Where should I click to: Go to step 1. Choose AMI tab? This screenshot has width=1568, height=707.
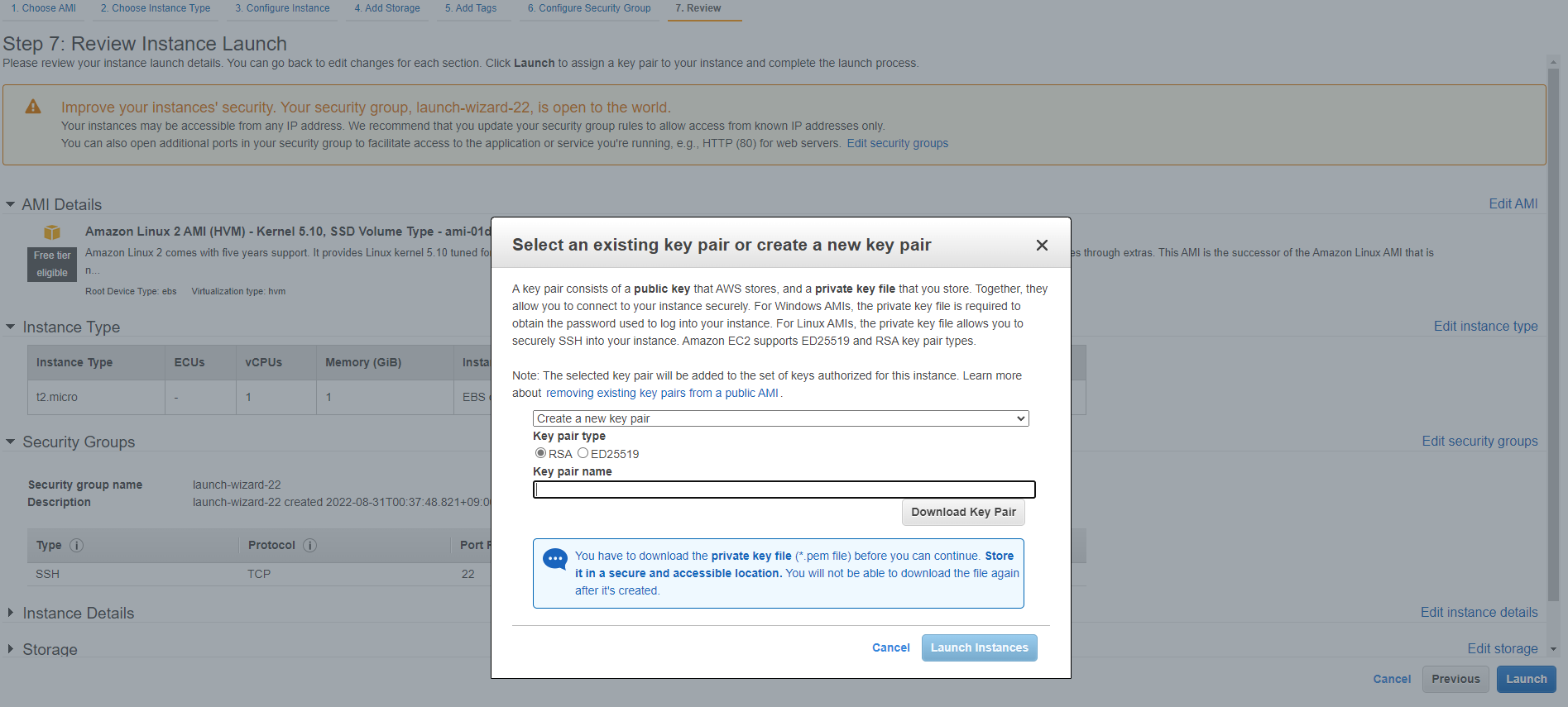click(x=44, y=8)
